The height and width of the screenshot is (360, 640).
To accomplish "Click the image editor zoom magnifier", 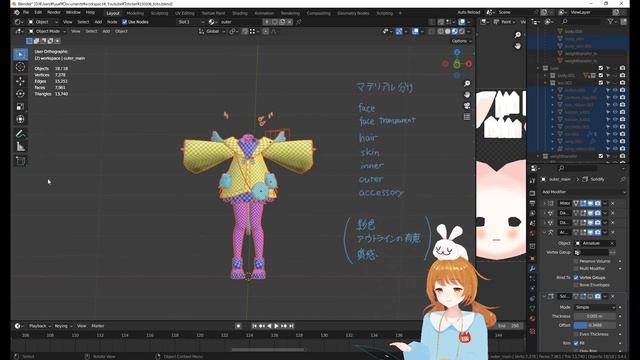I will [x=518, y=35].
